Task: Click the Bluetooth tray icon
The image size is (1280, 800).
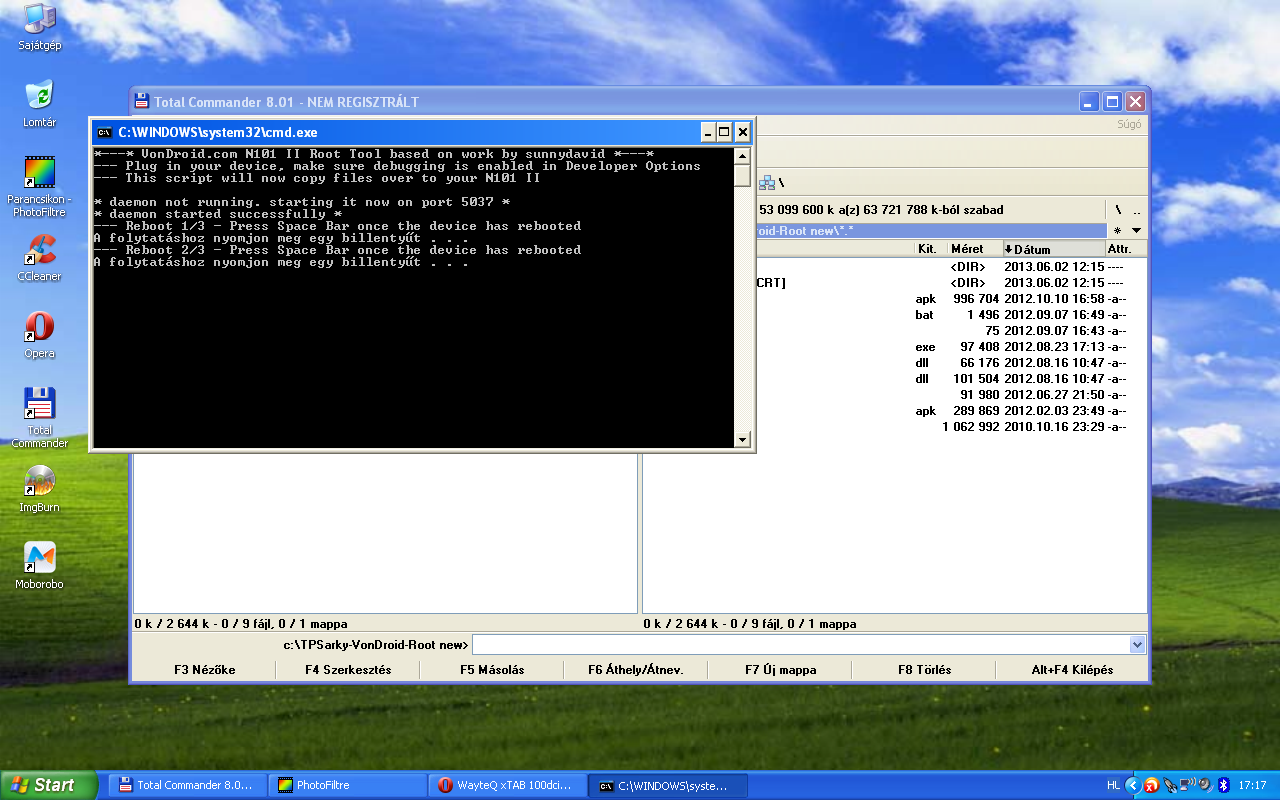Action: point(1222,785)
